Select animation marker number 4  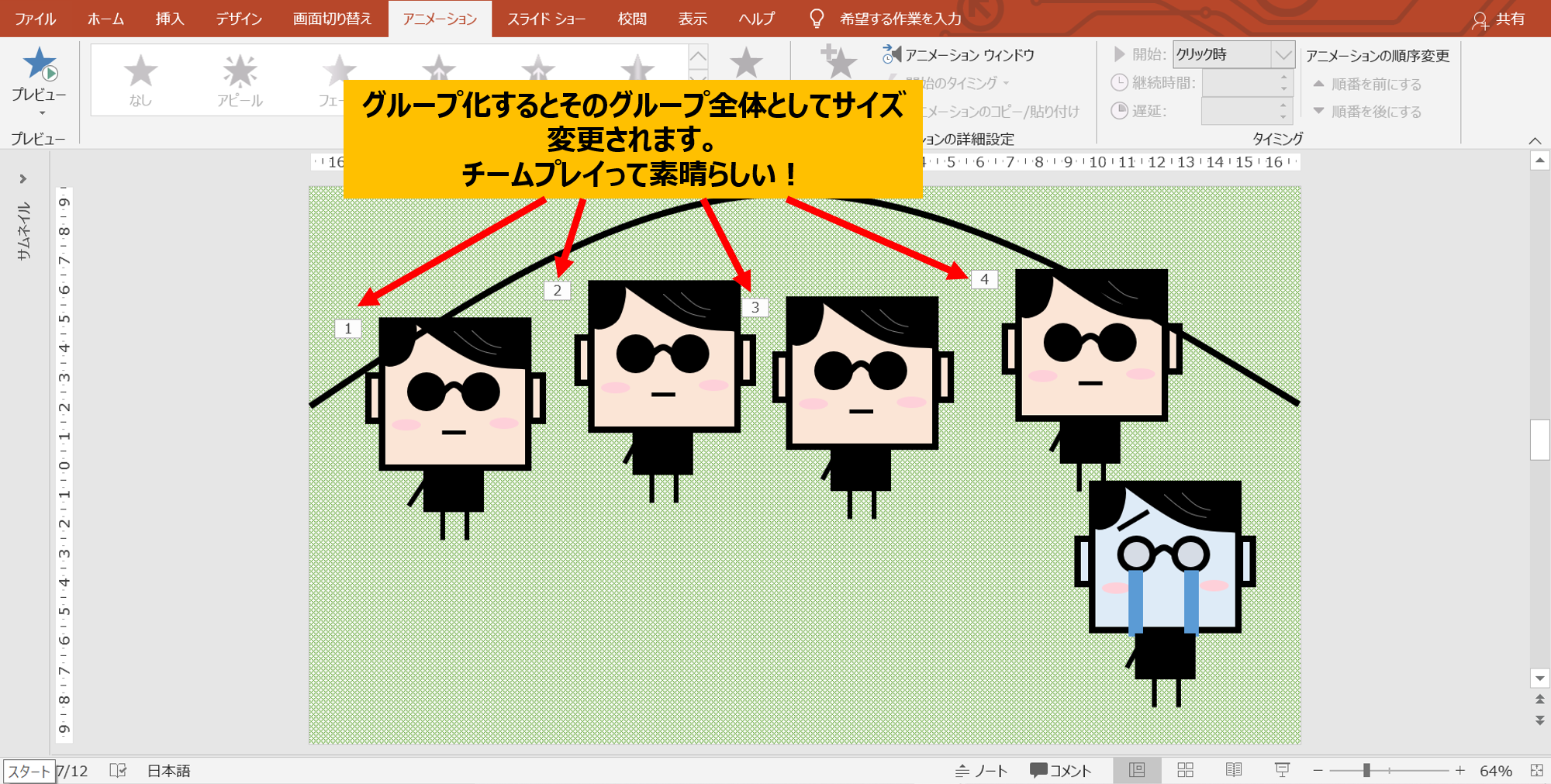(984, 279)
